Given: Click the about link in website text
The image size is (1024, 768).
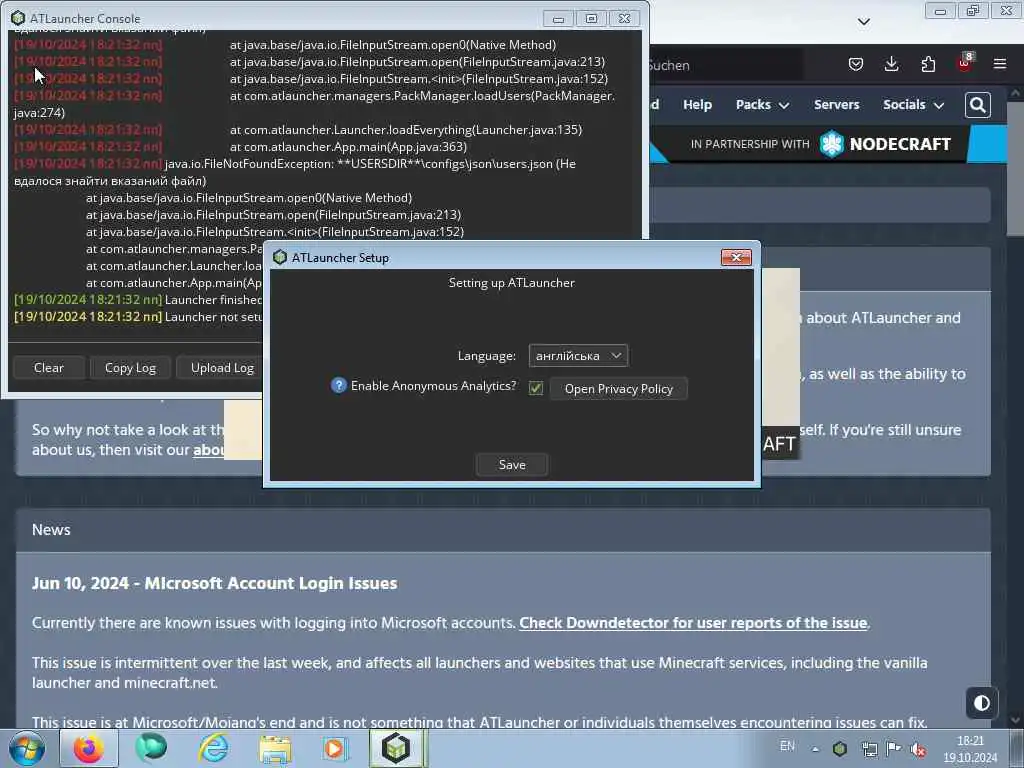Looking at the screenshot, I should pyautogui.click(x=208, y=450).
